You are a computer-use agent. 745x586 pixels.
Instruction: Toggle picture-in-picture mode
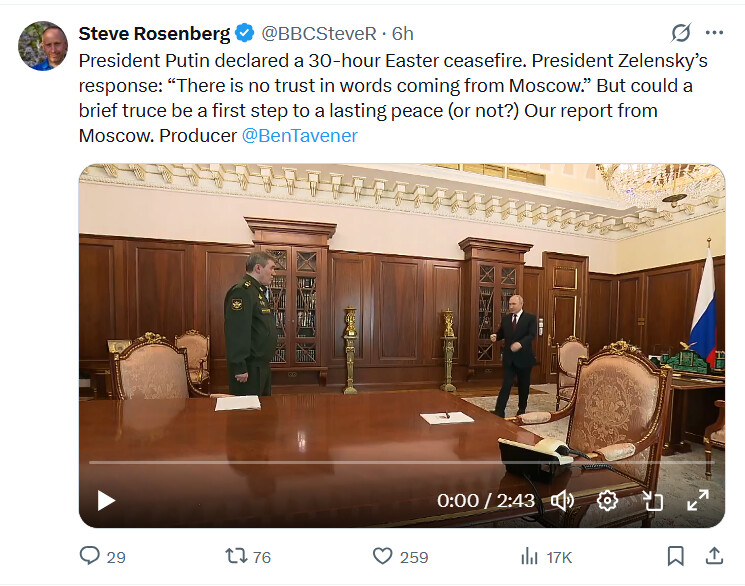tap(652, 500)
